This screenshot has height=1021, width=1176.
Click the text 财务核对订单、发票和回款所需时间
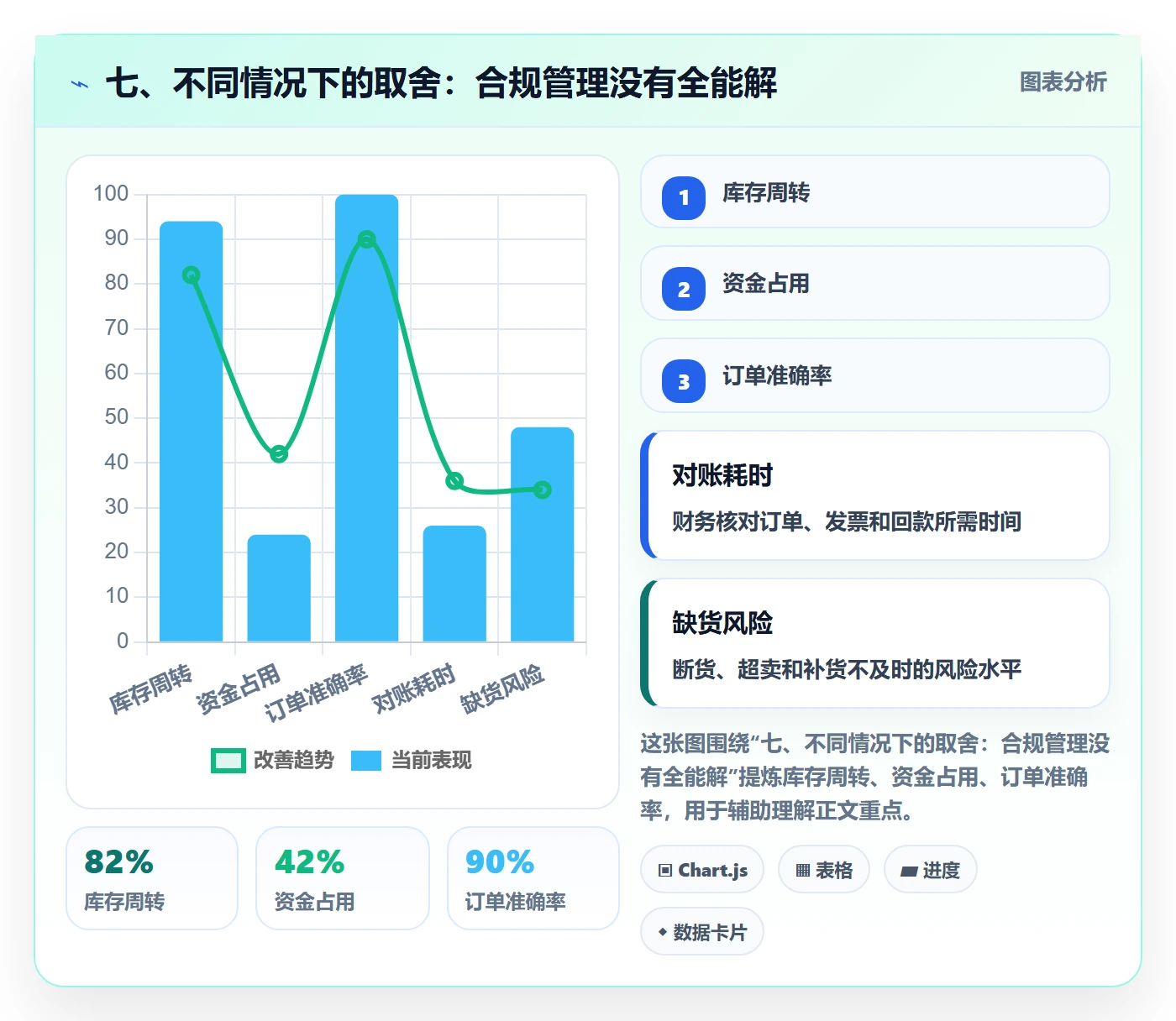coord(847,521)
